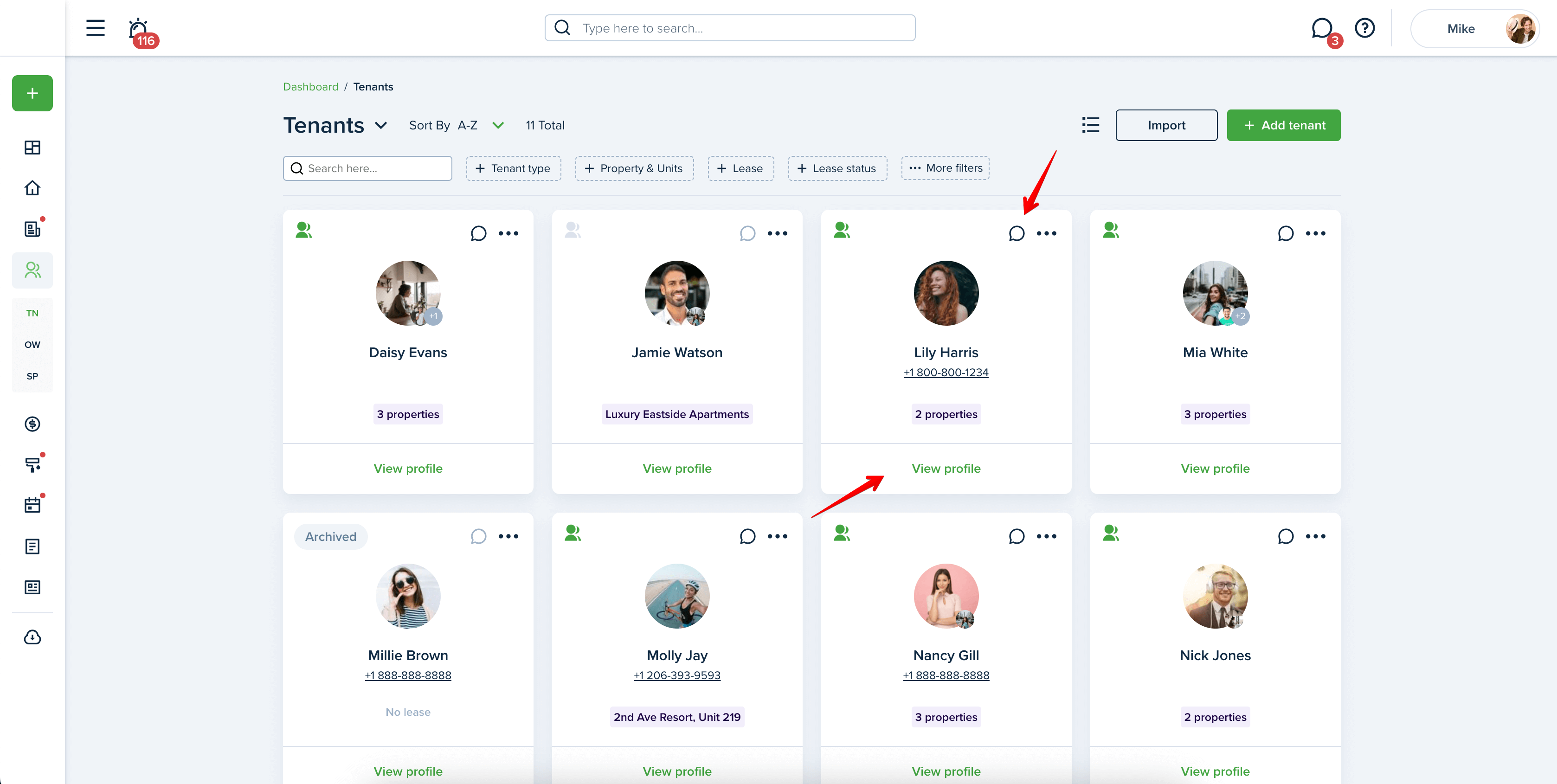Open the calendar icon in sidebar
This screenshot has width=1557, height=784.
point(32,505)
